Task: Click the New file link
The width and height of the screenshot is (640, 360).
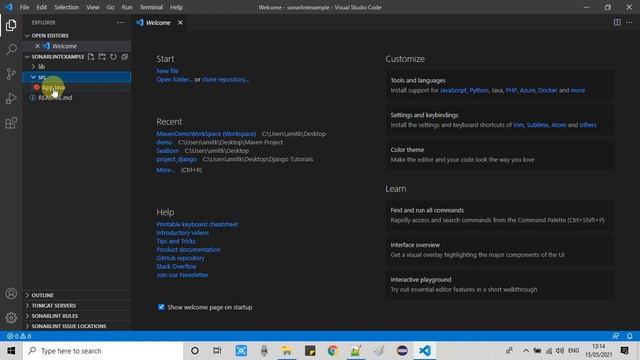Action: pos(167,71)
